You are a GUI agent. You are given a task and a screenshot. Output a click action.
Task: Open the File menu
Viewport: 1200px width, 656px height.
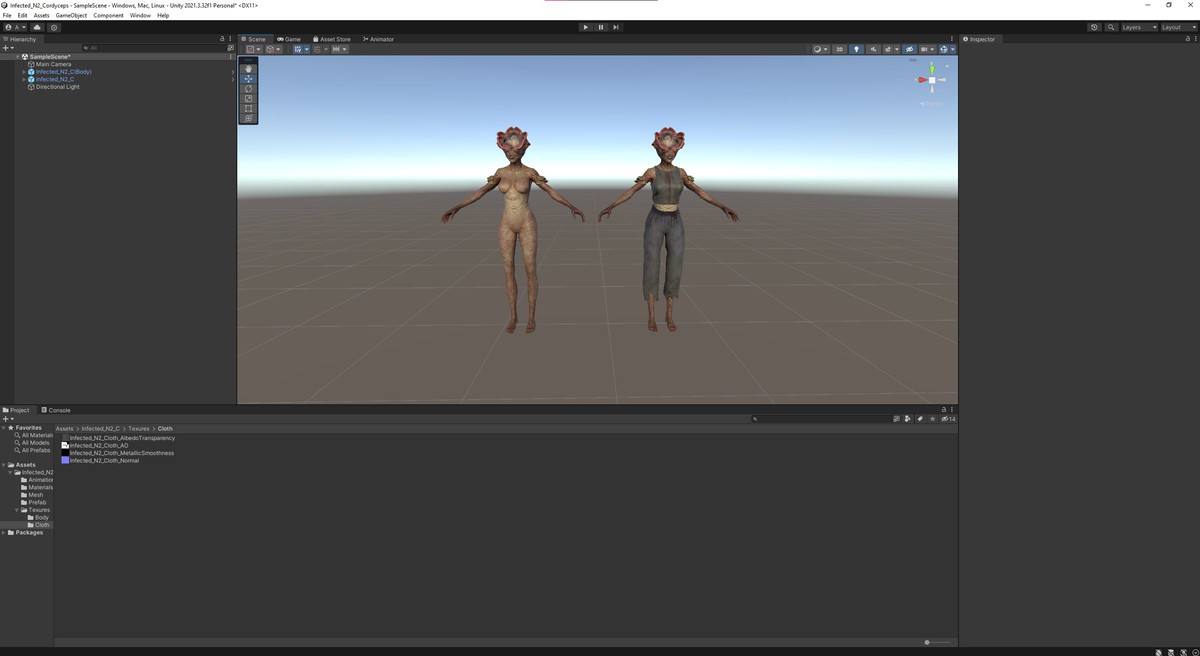pos(7,15)
